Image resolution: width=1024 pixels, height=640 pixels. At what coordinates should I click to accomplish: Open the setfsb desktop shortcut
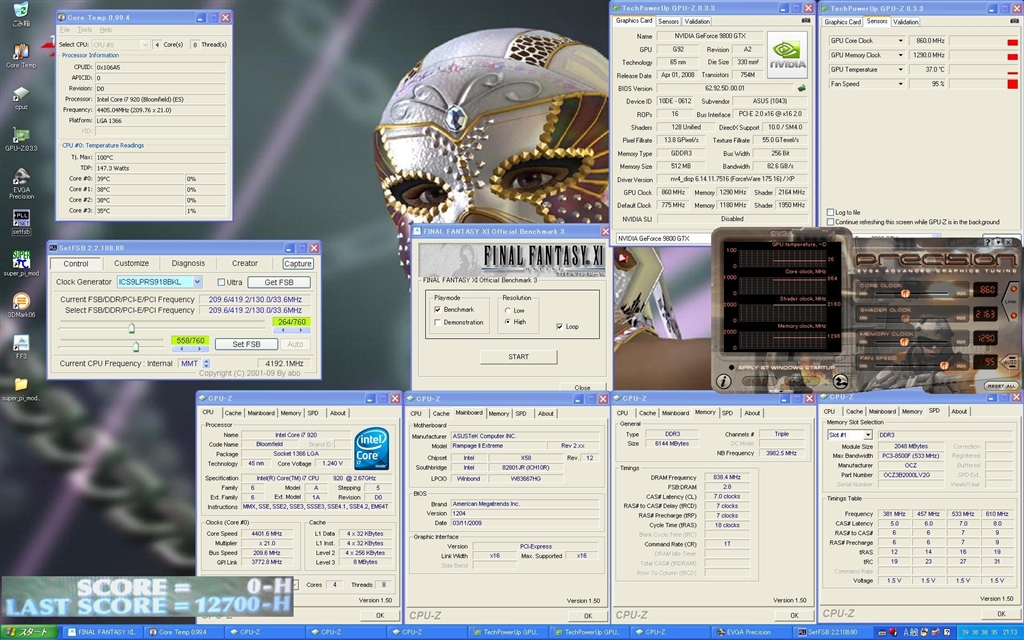coord(21,220)
